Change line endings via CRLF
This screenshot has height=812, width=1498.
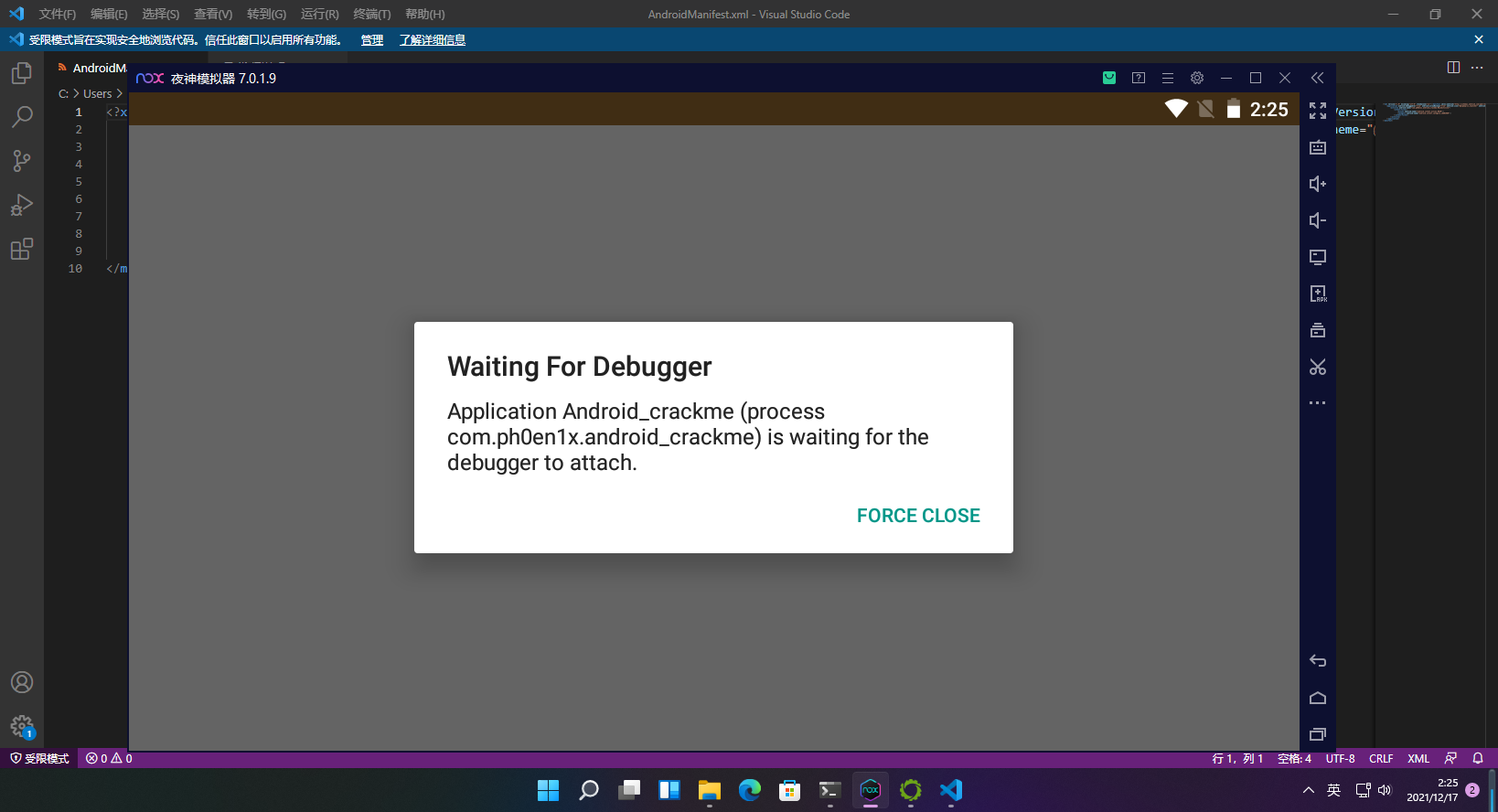[1381, 758]
